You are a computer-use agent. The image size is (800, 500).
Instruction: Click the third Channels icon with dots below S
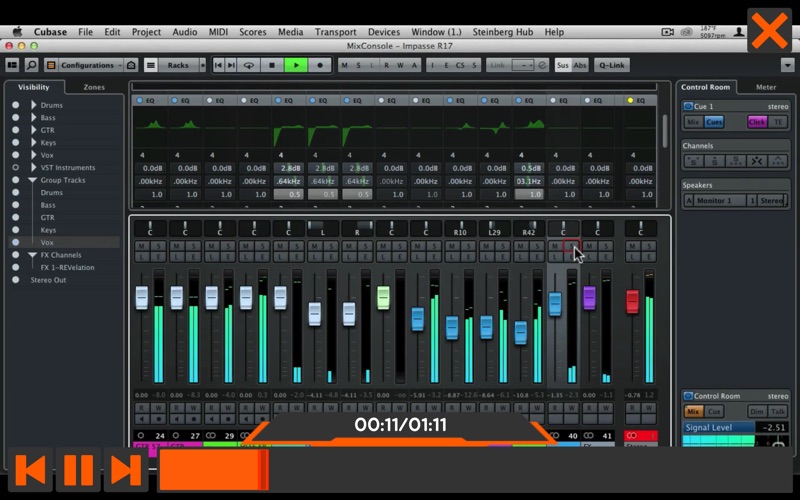tap(735, 161)
